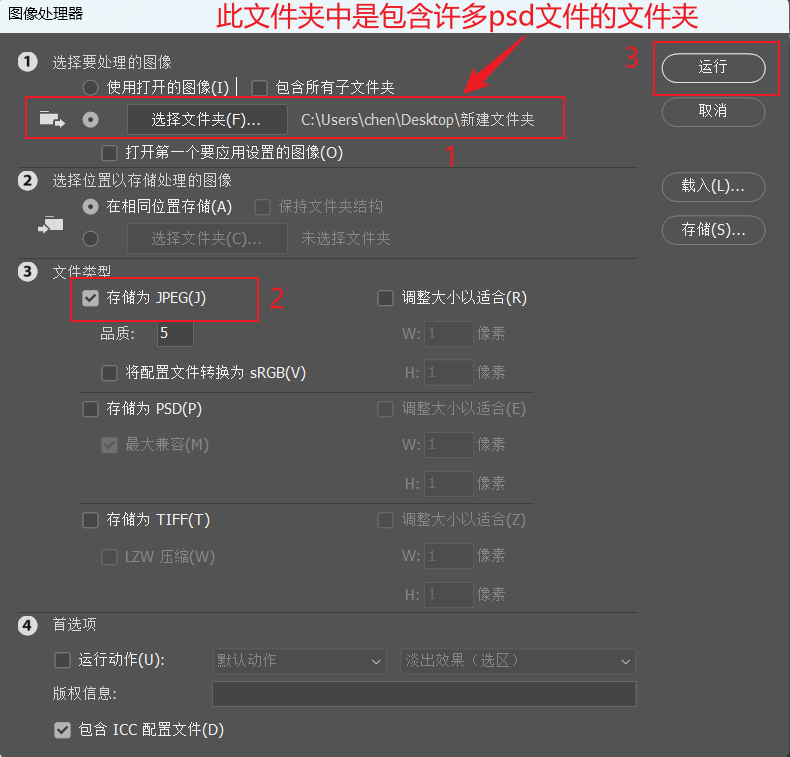Image resolution: width=790 pixels, height=757 pixels.
Task: Click the source folder icon with arrow
Action: pyautogui.click(x=52, y=119)
